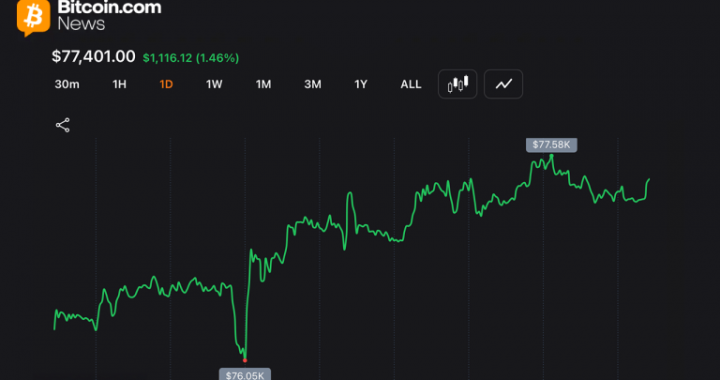Screen dimensions: 720x380
Task: Select the 1D time range tab
Action: [x=166, y=84]
